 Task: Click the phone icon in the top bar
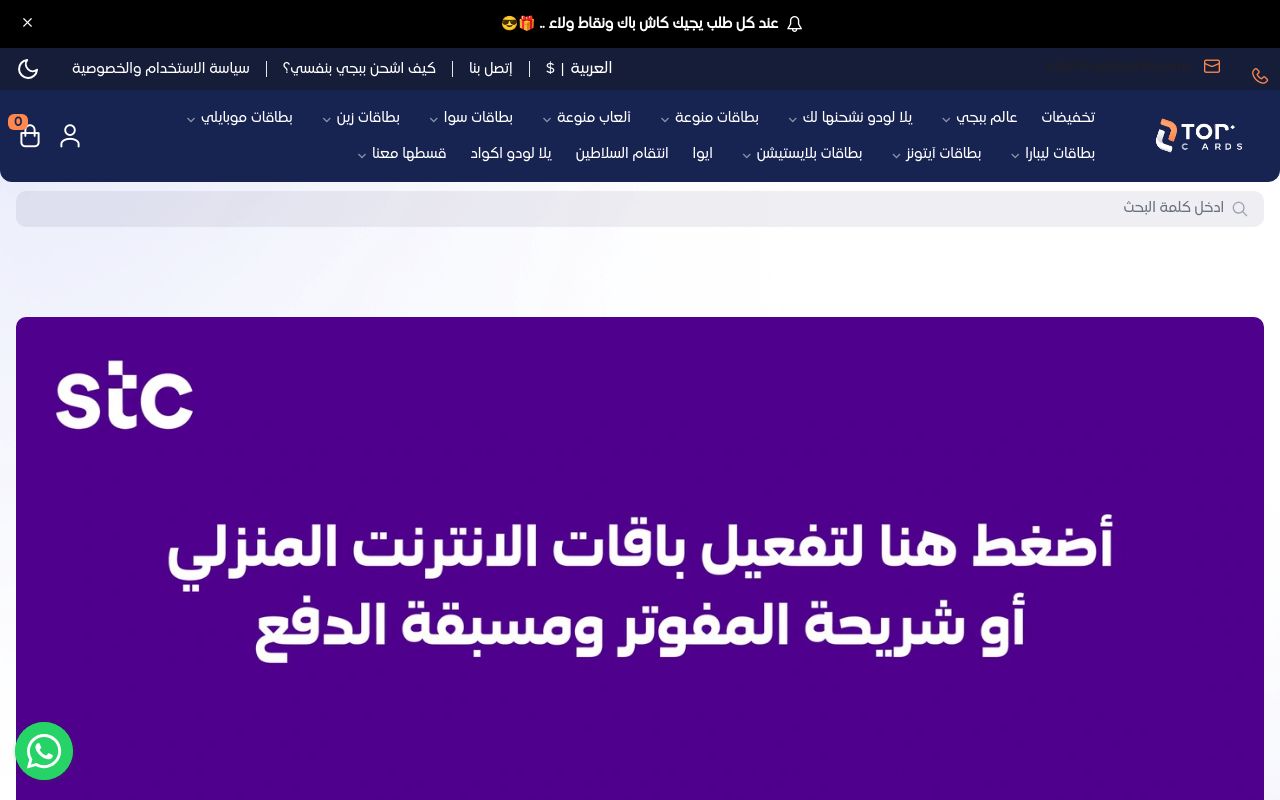(x=1259, y=76)
